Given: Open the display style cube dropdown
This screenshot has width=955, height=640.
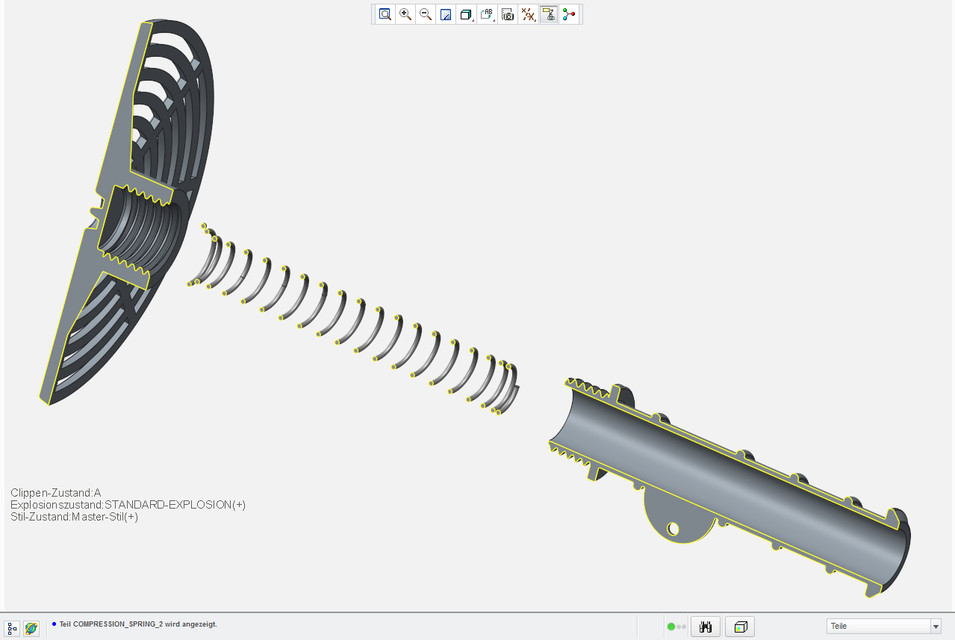Looking at the screenshot, I should click(467, 14).
